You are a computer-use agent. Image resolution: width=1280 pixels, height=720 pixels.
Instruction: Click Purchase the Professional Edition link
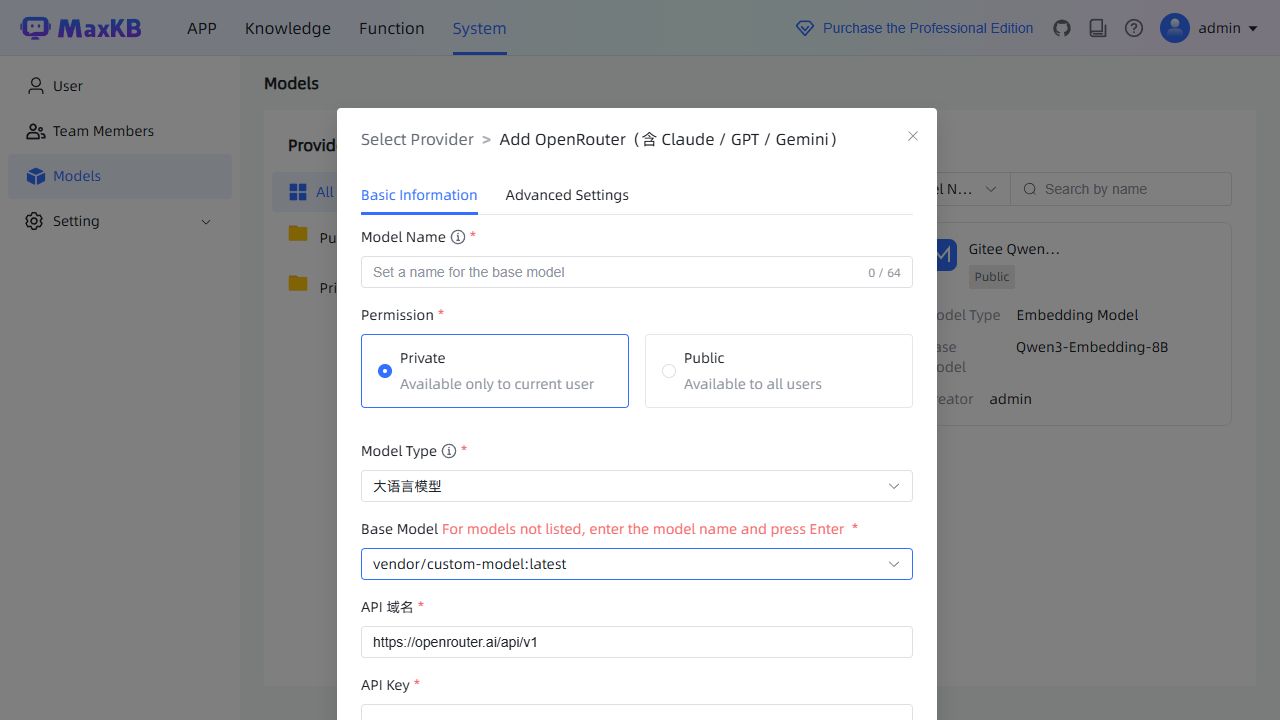[x=928, y=28]
